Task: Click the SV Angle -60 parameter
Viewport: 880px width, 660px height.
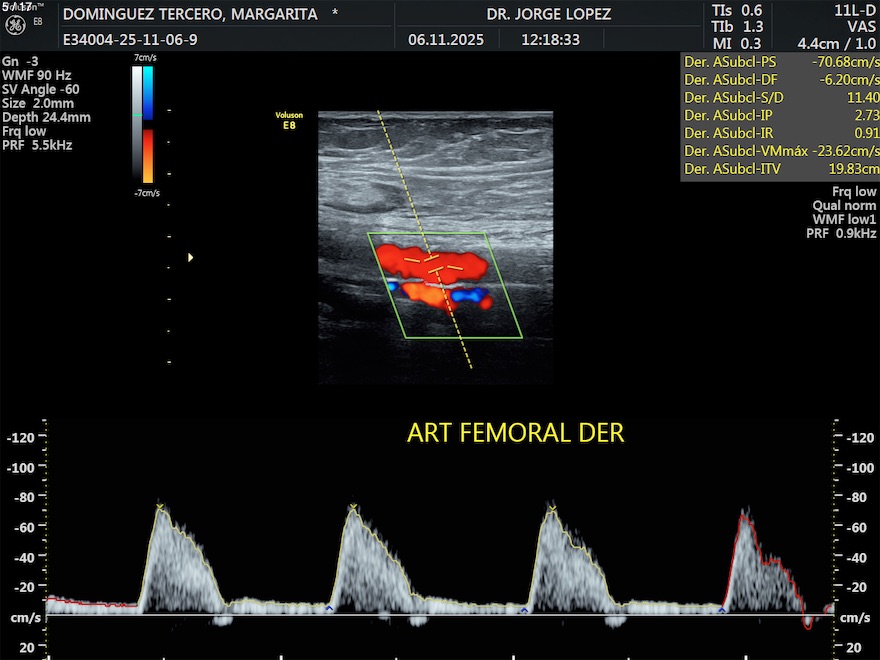Action: coord(42,89)
